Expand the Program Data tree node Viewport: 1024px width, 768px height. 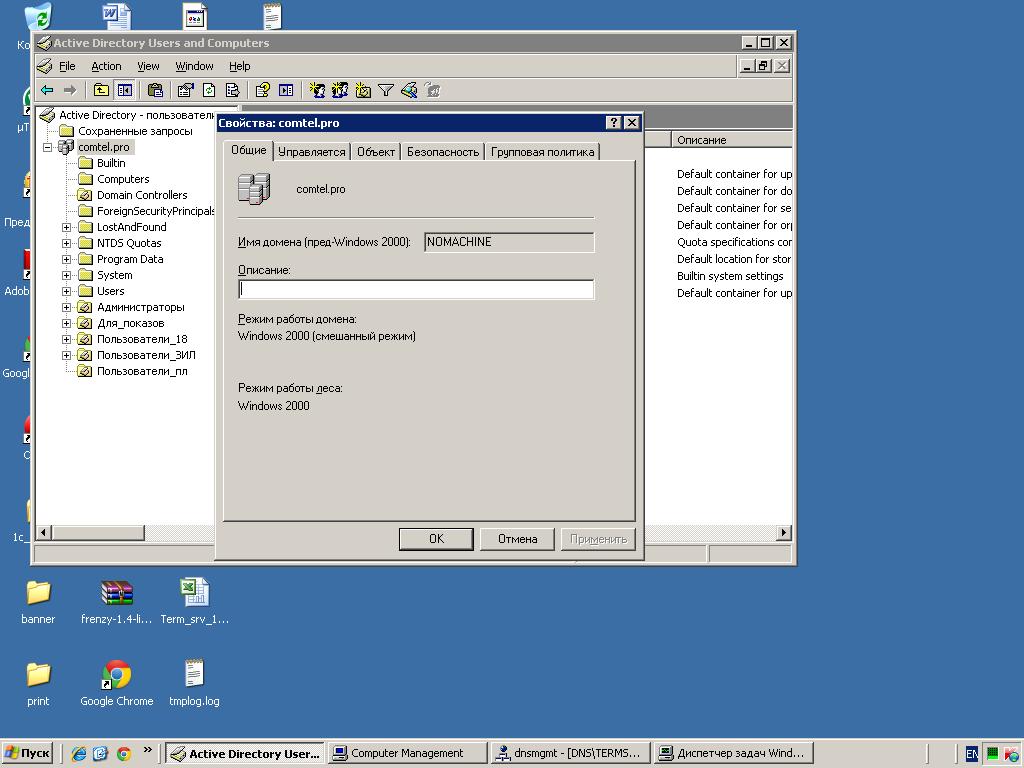pyautogui.click(x=67, y=259)
